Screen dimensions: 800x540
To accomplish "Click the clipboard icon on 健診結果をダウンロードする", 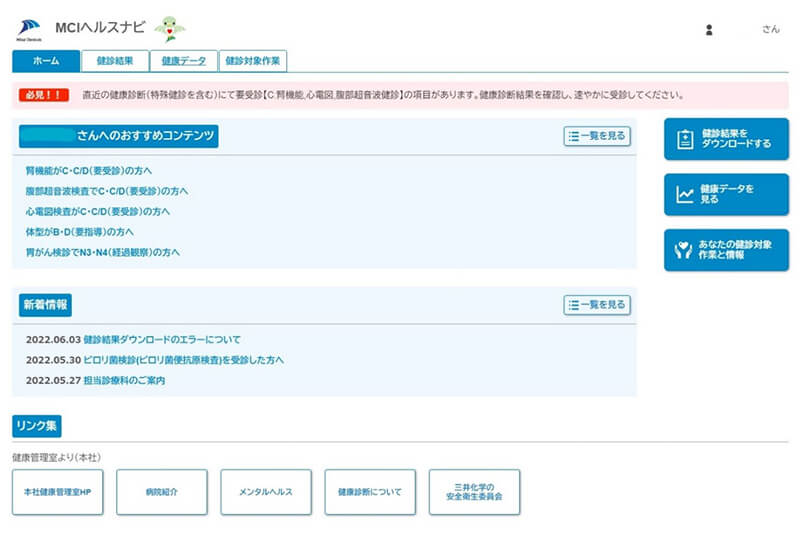I will point(685,139).
